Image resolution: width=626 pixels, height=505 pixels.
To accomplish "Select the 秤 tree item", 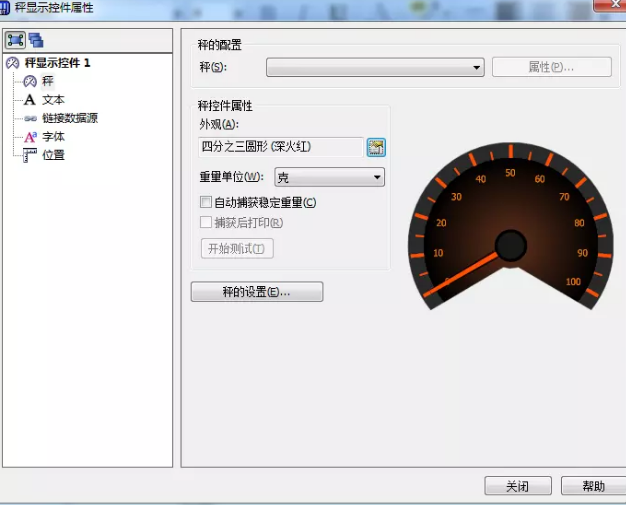I will [x=48, y=81].
